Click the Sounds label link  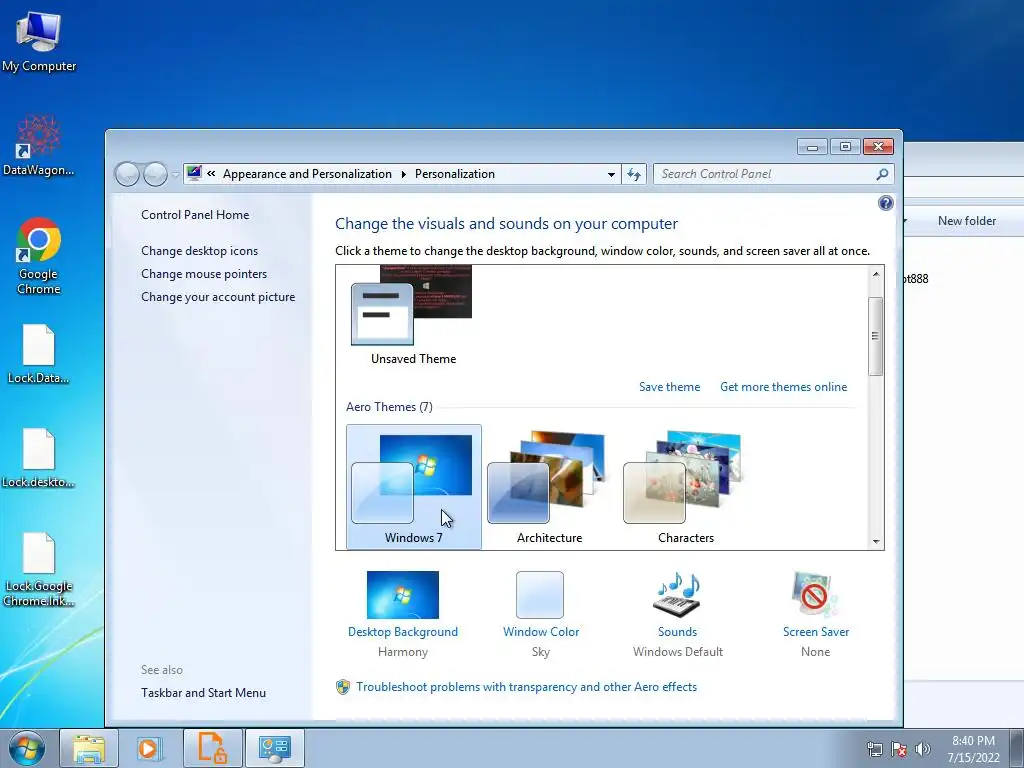click(677, 632)
